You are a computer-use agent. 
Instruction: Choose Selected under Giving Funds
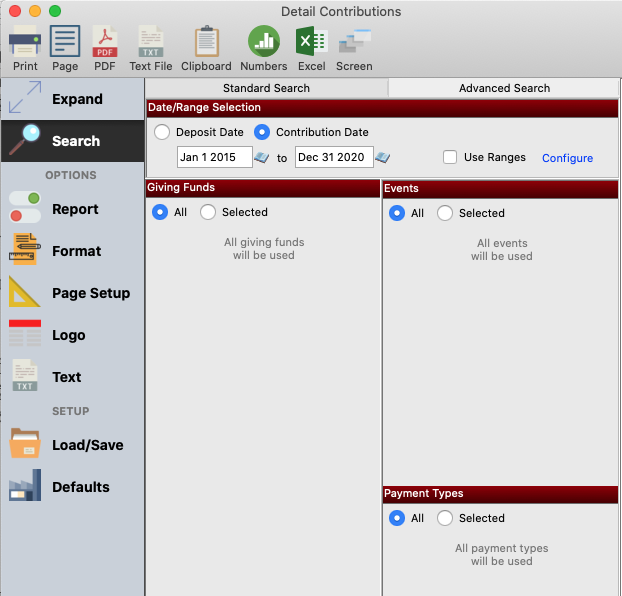[x=208, y=212]
